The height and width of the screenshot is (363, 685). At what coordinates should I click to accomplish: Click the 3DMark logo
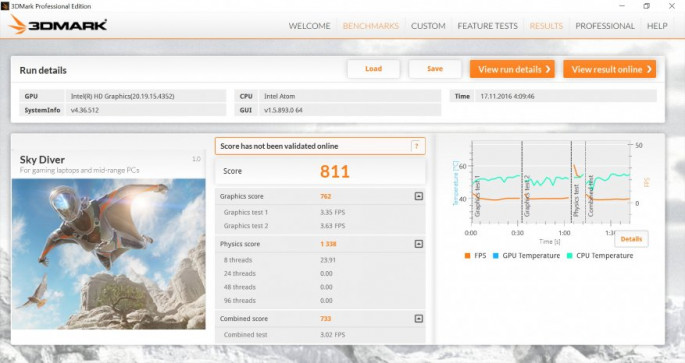click(58, 24)
